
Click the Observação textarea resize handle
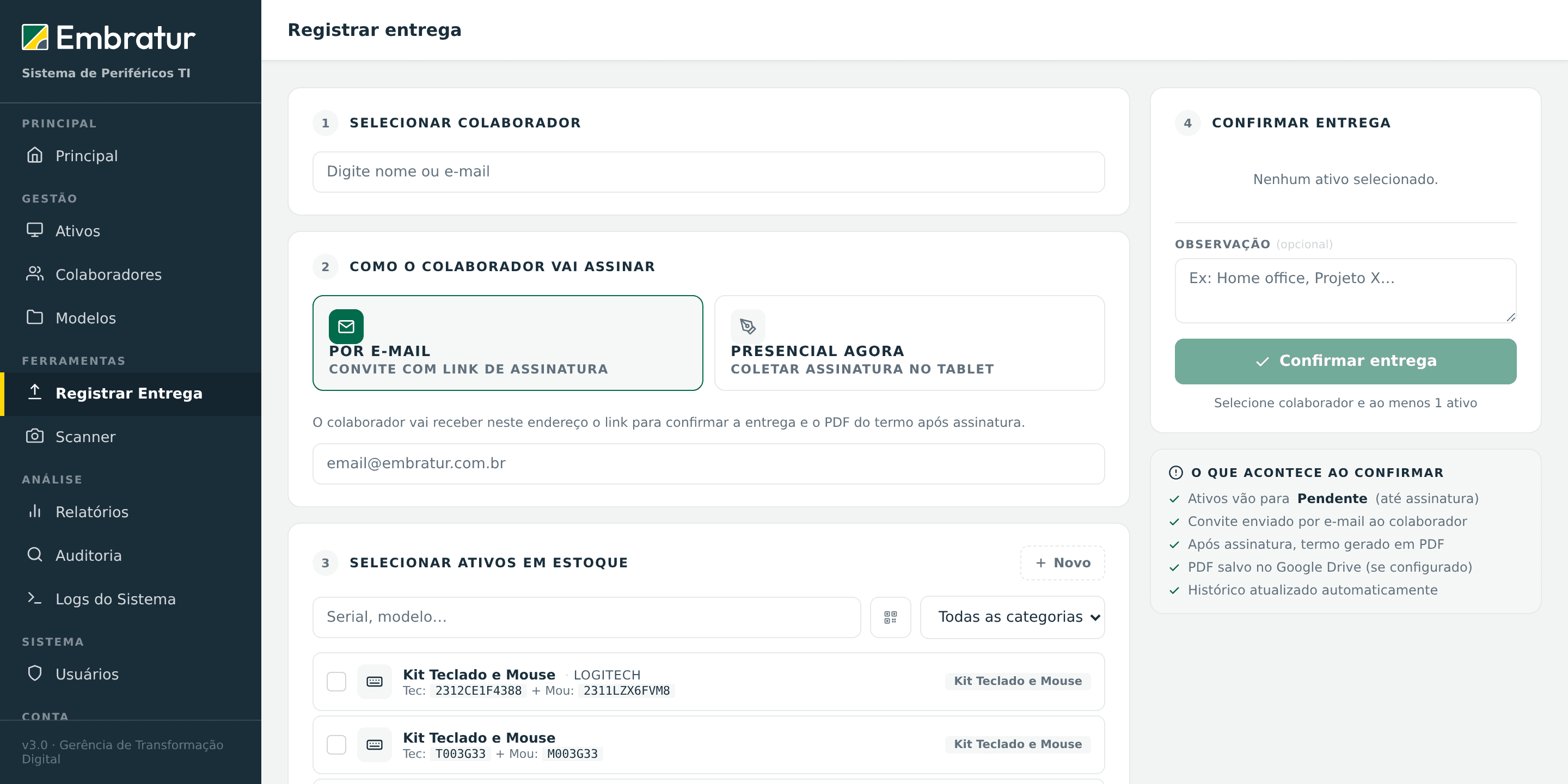point(1511,317)
